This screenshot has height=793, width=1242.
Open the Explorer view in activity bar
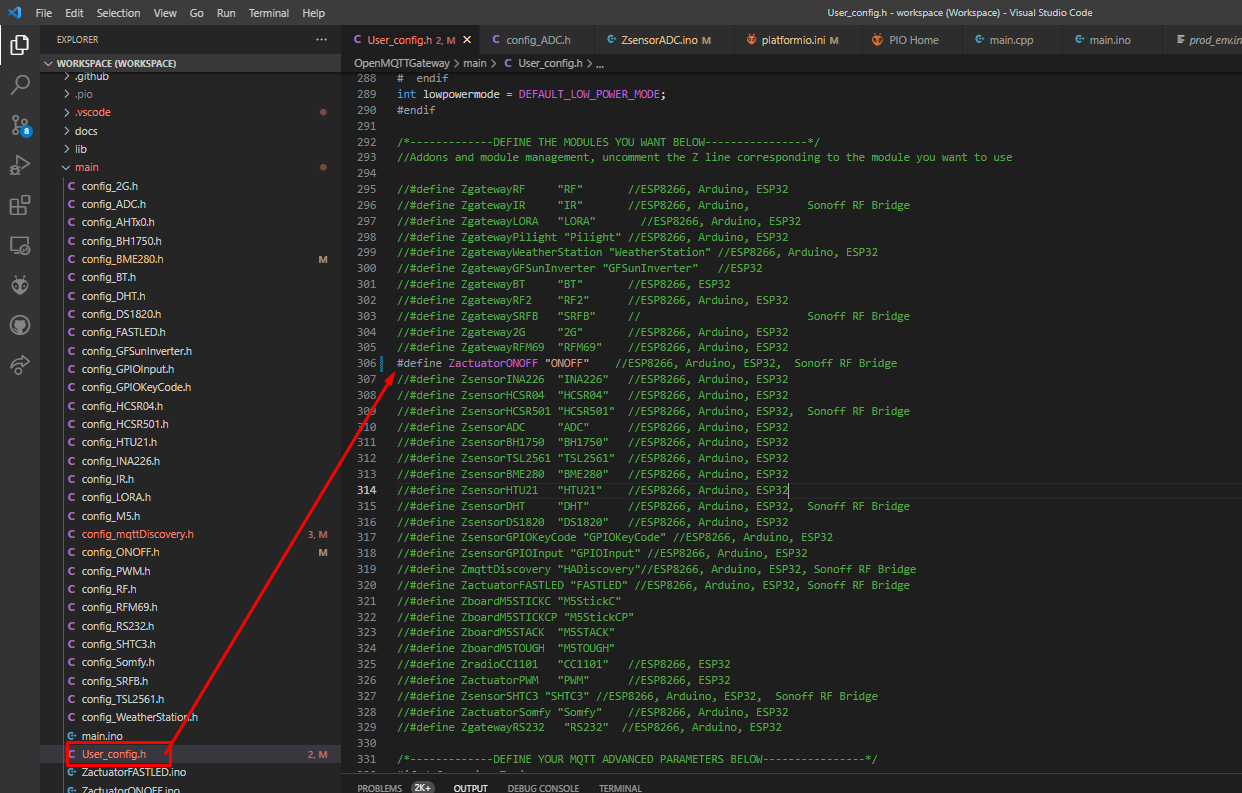click(x=19, y=44)
